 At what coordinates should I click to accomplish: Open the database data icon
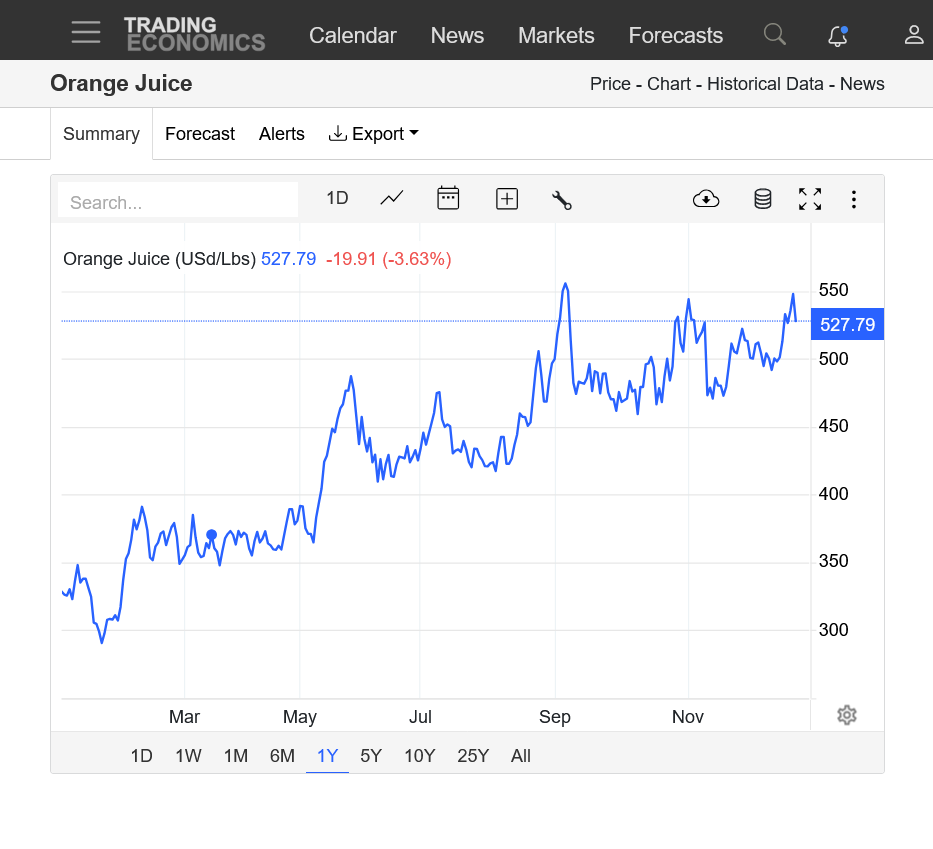point(763,199)
